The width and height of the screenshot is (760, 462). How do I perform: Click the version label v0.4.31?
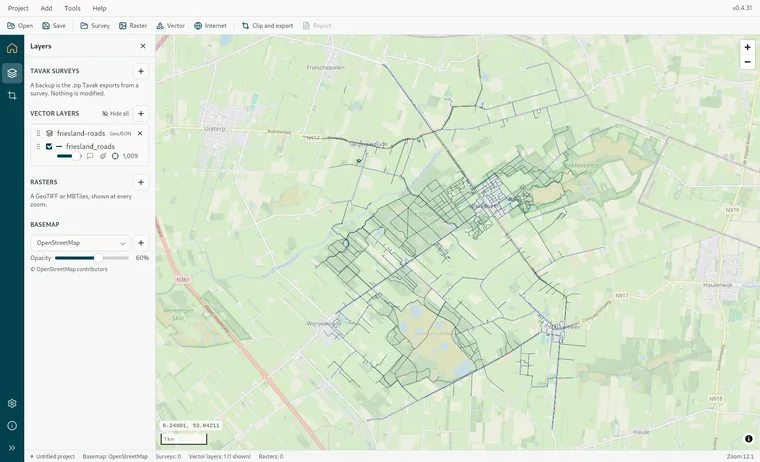[742, 8]
